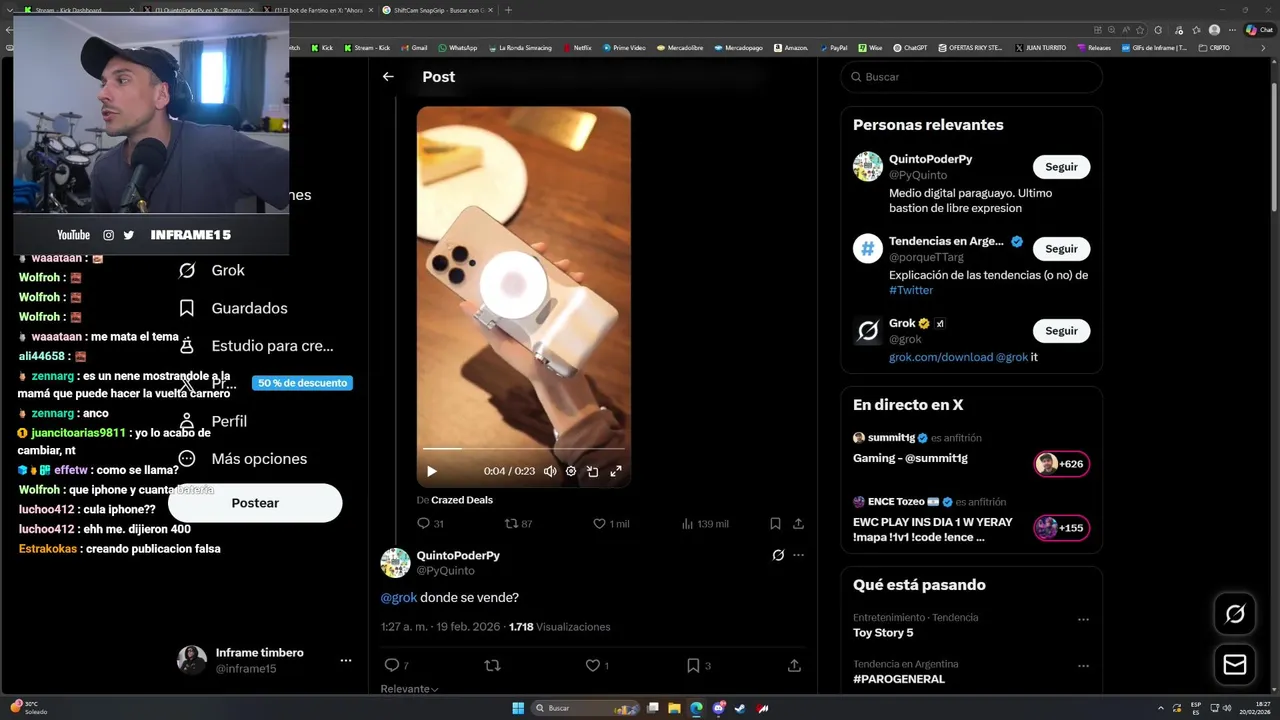The height and width of the screenshot is (720, 1280).
Task: Open grok.com/download link
Action: pos(941,357)
